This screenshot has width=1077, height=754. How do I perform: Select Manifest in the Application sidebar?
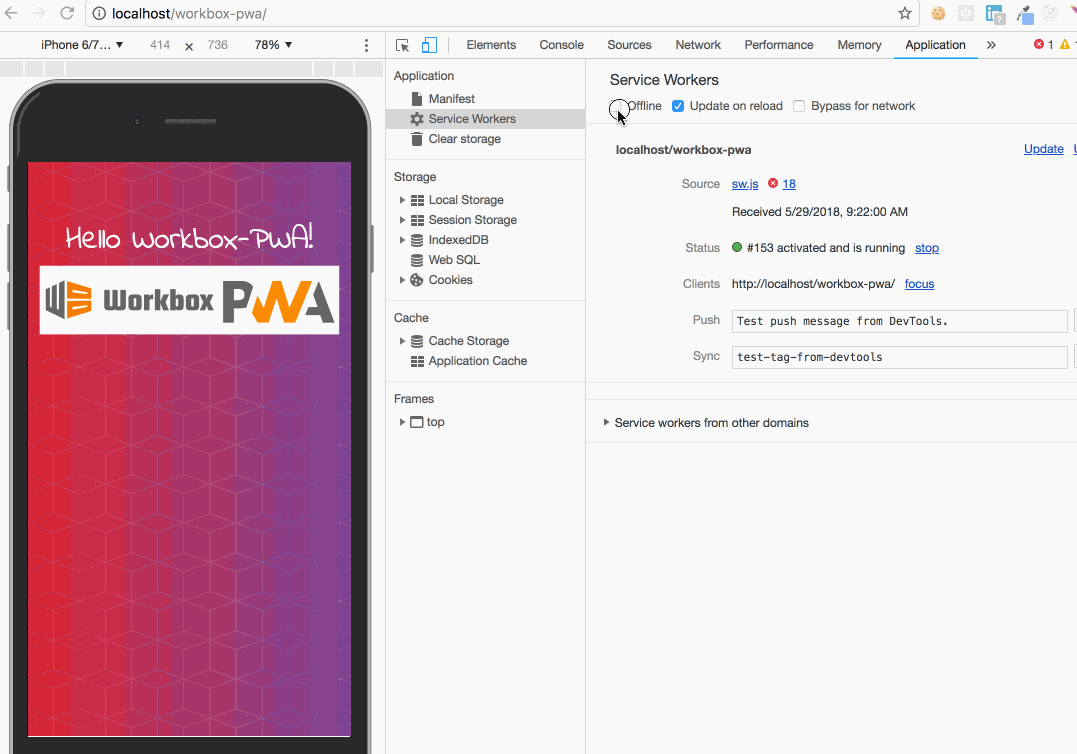point(451,99)
